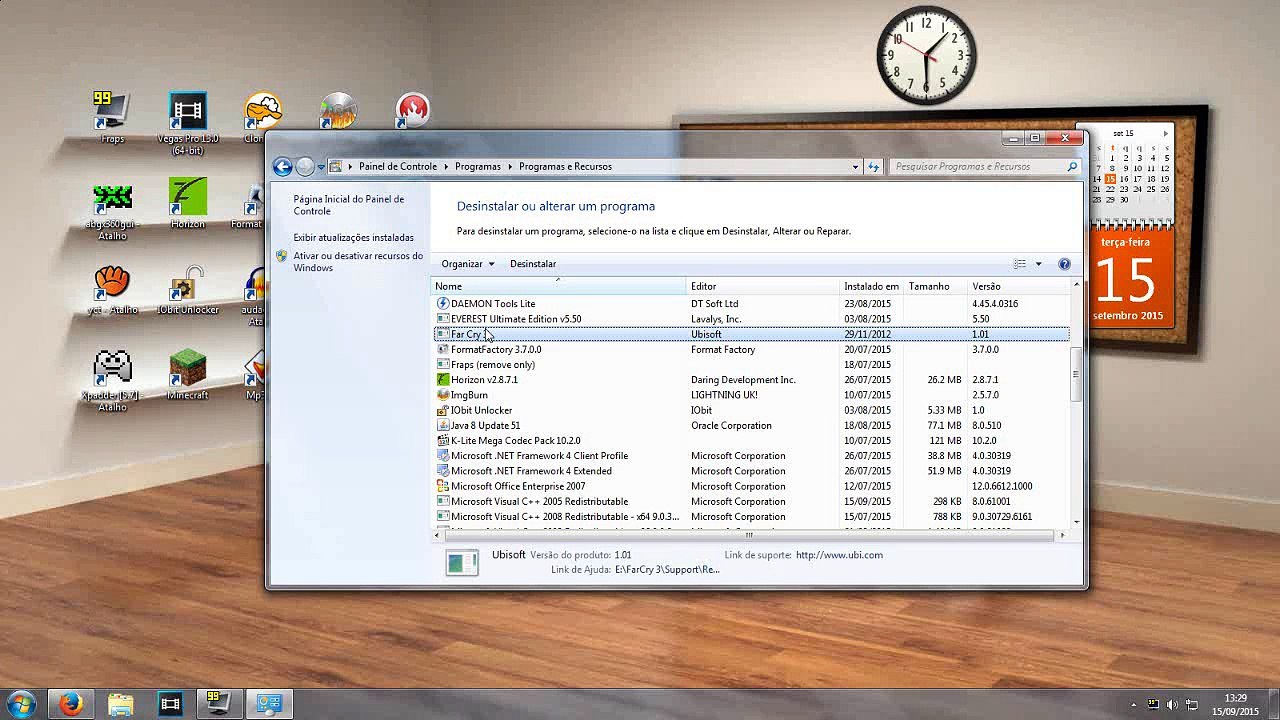Click the large orange 15 on calendar gadget
The image size is (1280, 720).
point(1124,279)
